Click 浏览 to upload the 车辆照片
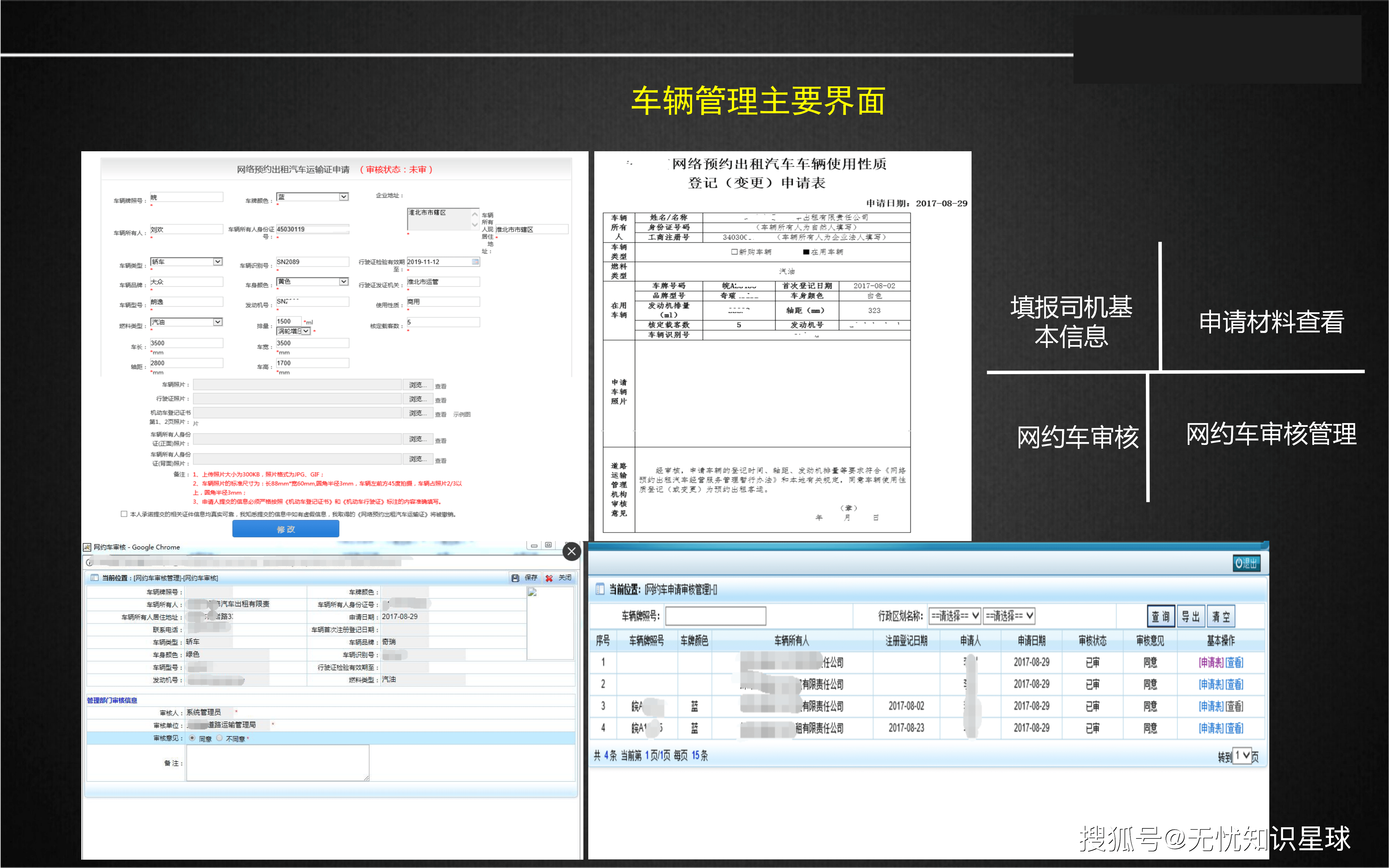 click(x=419, y=385)
